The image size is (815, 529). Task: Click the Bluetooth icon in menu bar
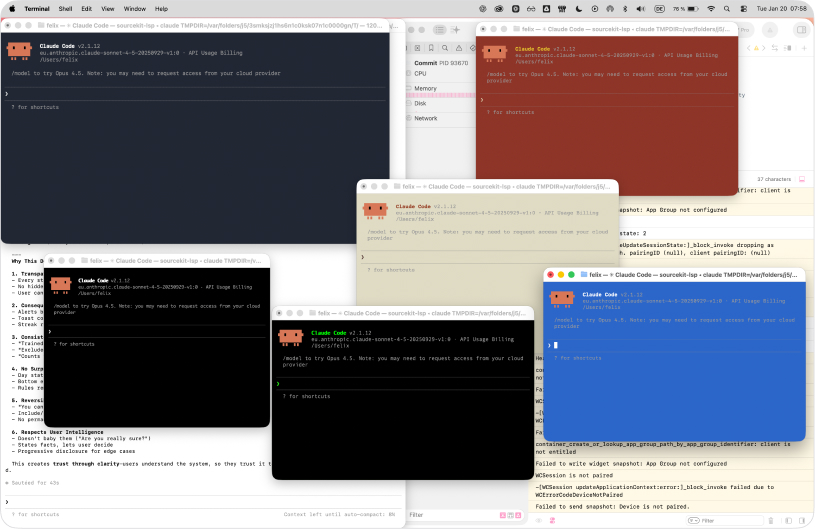[625, 9]
